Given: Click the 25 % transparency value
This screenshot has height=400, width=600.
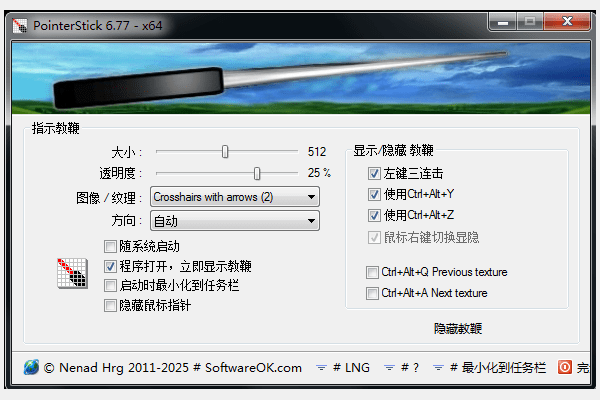Looking at the screenshot, I should (x=319, y=173).
